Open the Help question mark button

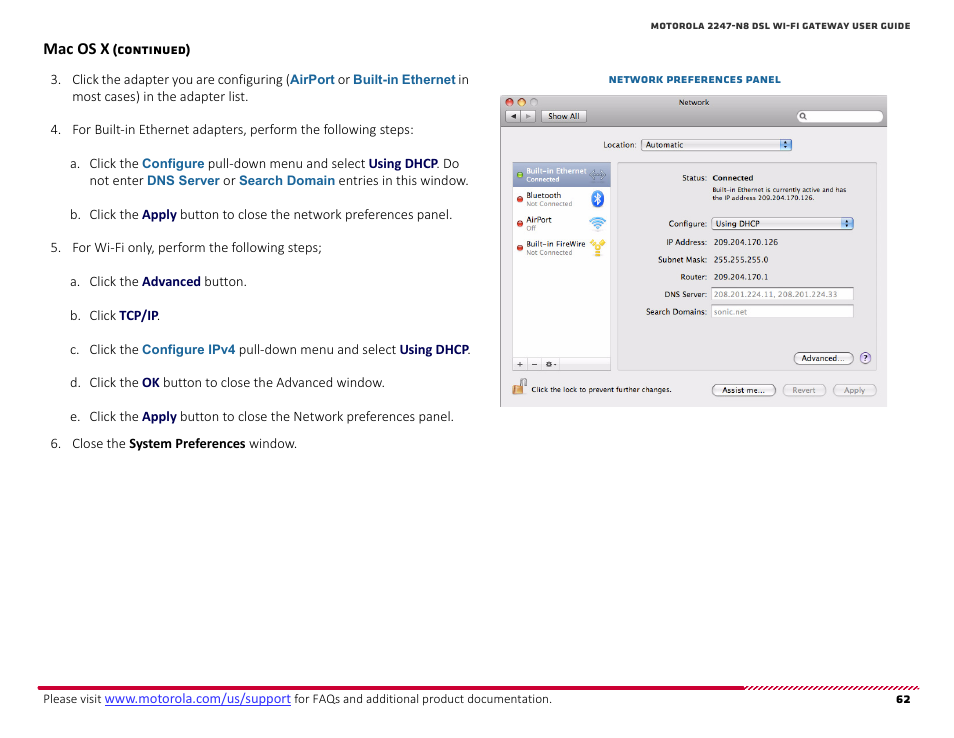coord(865,358)
